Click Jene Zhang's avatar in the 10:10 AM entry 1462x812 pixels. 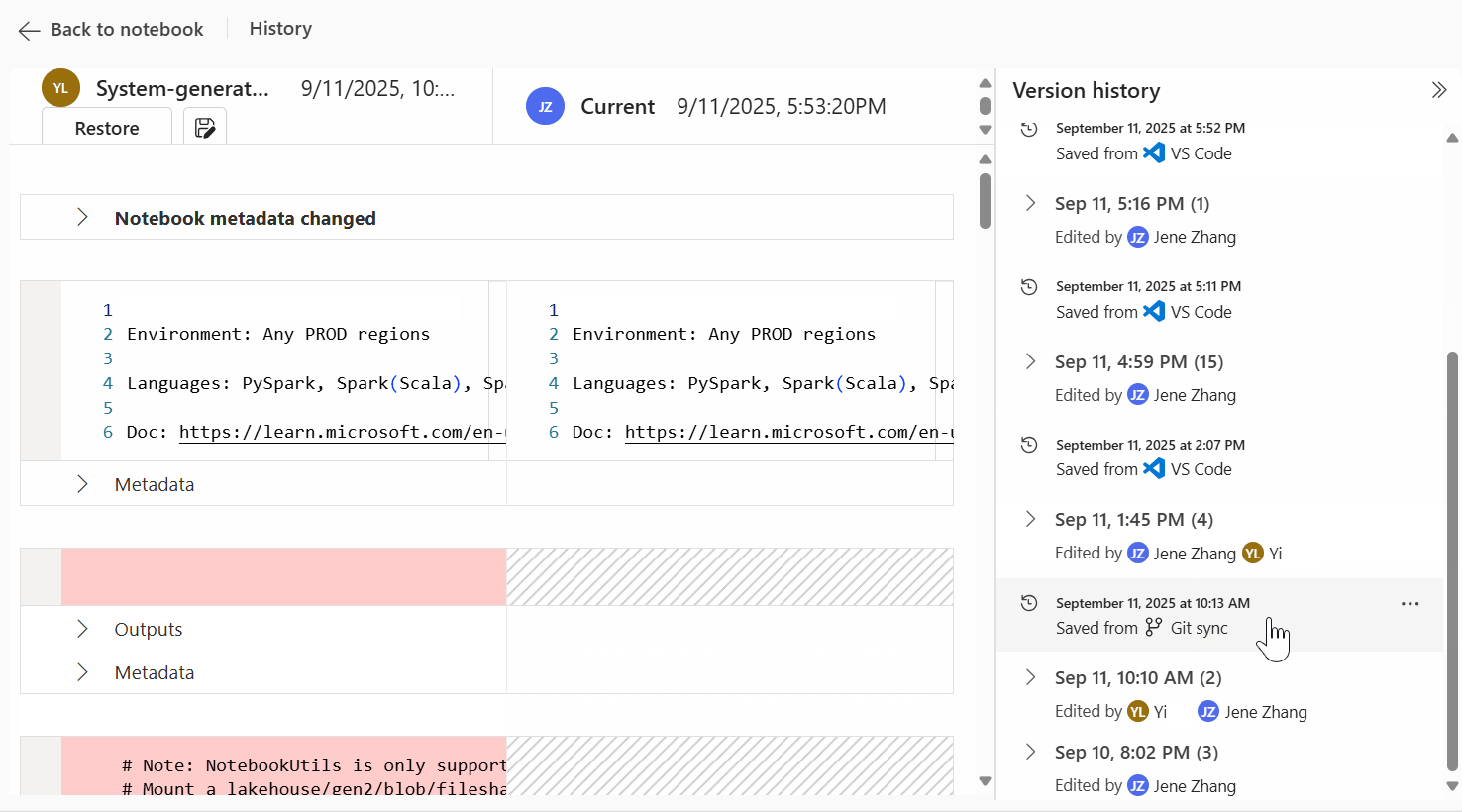click(1207, 711)
